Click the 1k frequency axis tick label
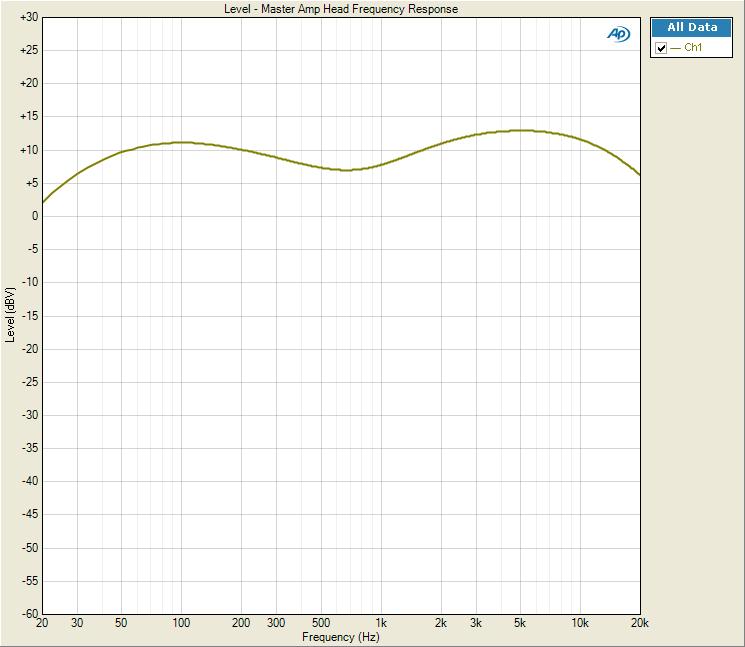Image resolution: width=745 pixels, height=647 pixels. (x=380, y=623)
